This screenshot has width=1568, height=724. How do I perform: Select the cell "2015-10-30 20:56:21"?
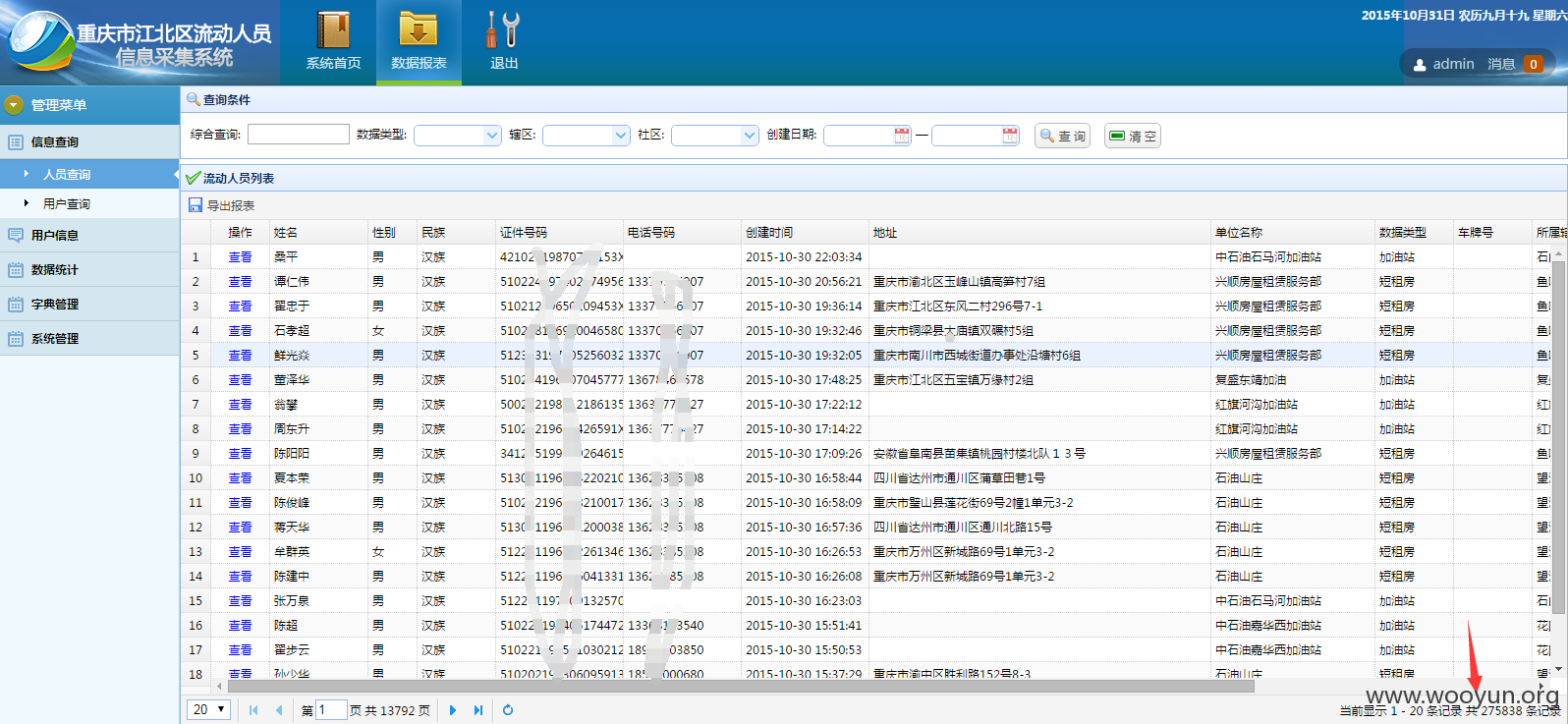(x=804, y=282)
